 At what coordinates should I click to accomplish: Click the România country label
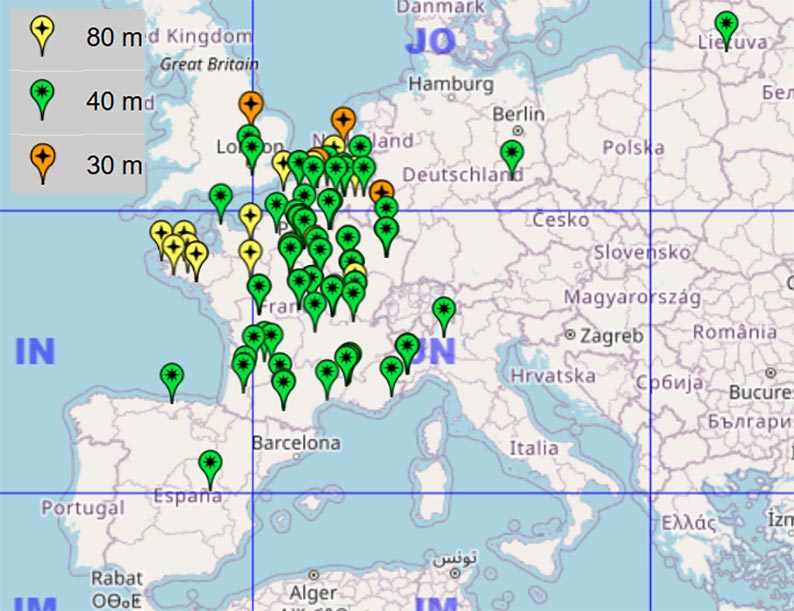(x=734, y=332)
